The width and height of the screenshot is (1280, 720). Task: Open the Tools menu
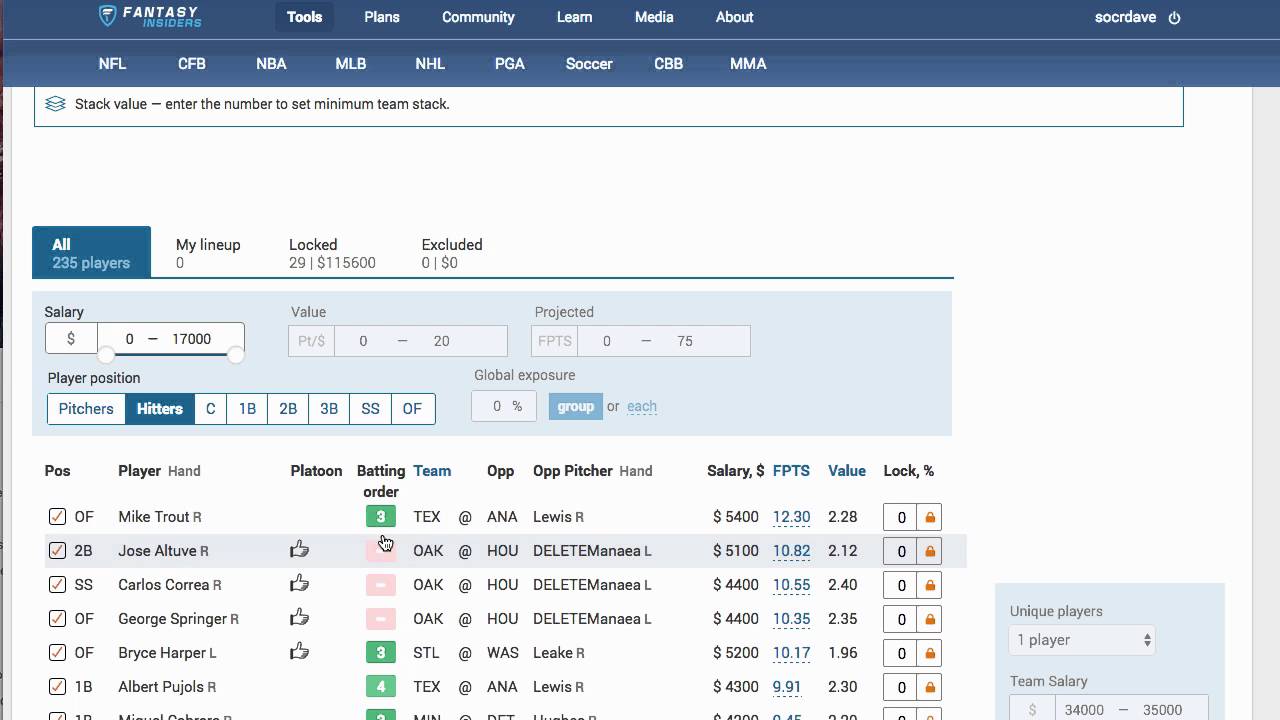304,17
